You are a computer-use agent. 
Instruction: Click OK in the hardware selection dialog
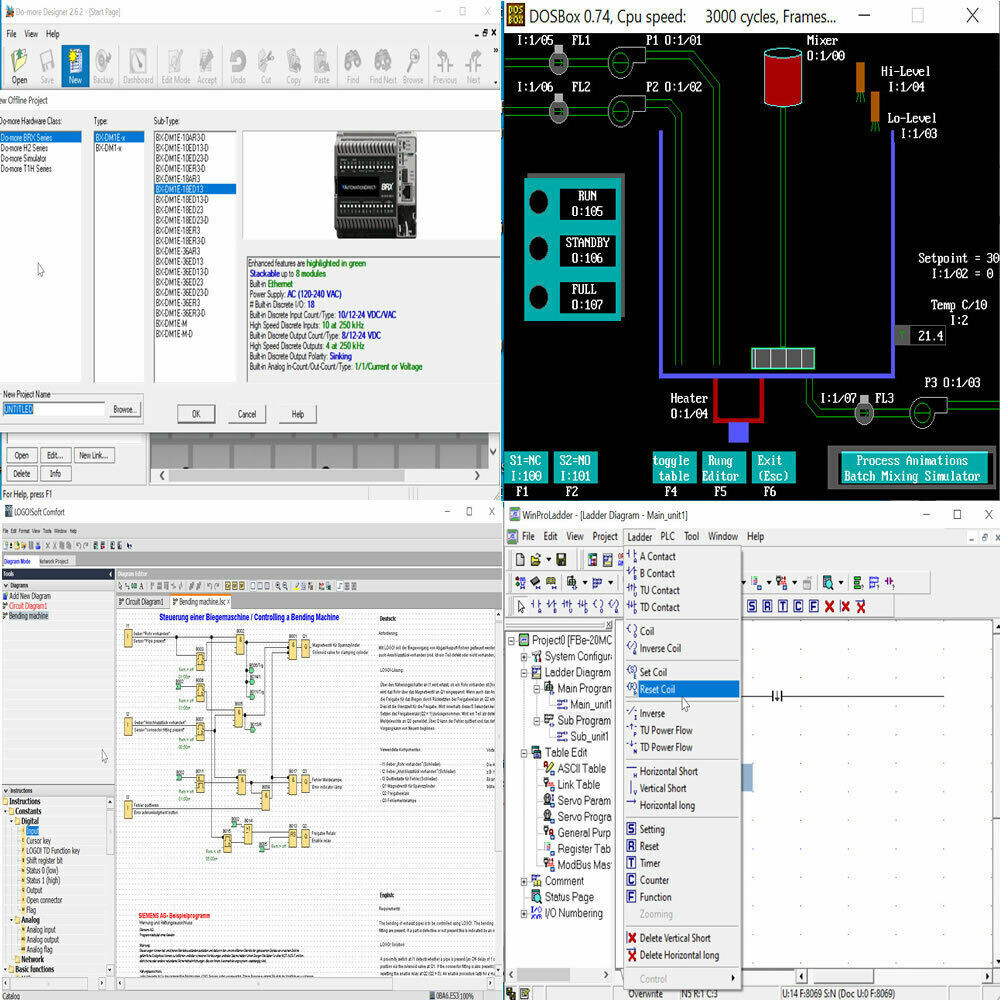[197, 413]
